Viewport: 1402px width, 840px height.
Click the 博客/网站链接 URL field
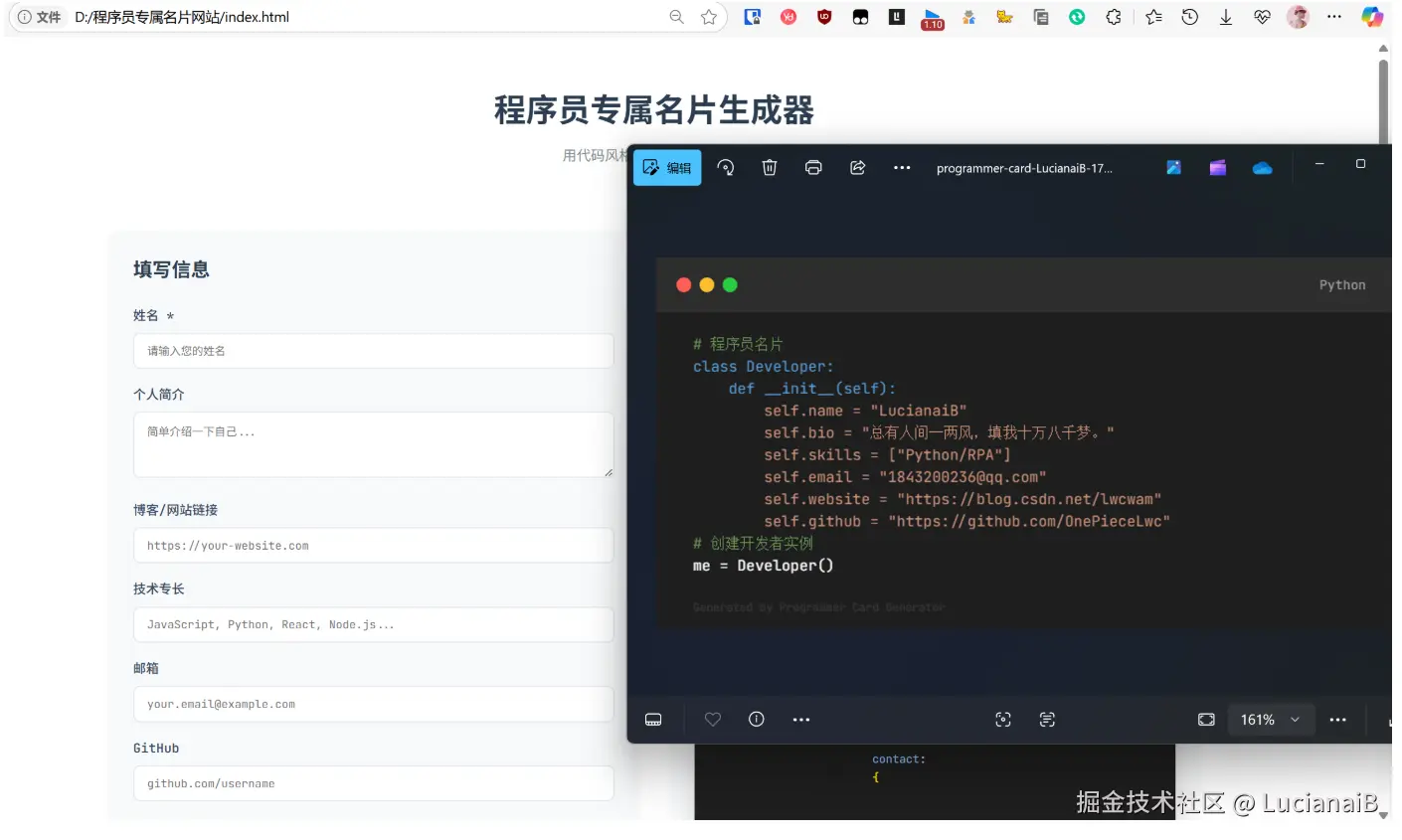pos(373,546)
